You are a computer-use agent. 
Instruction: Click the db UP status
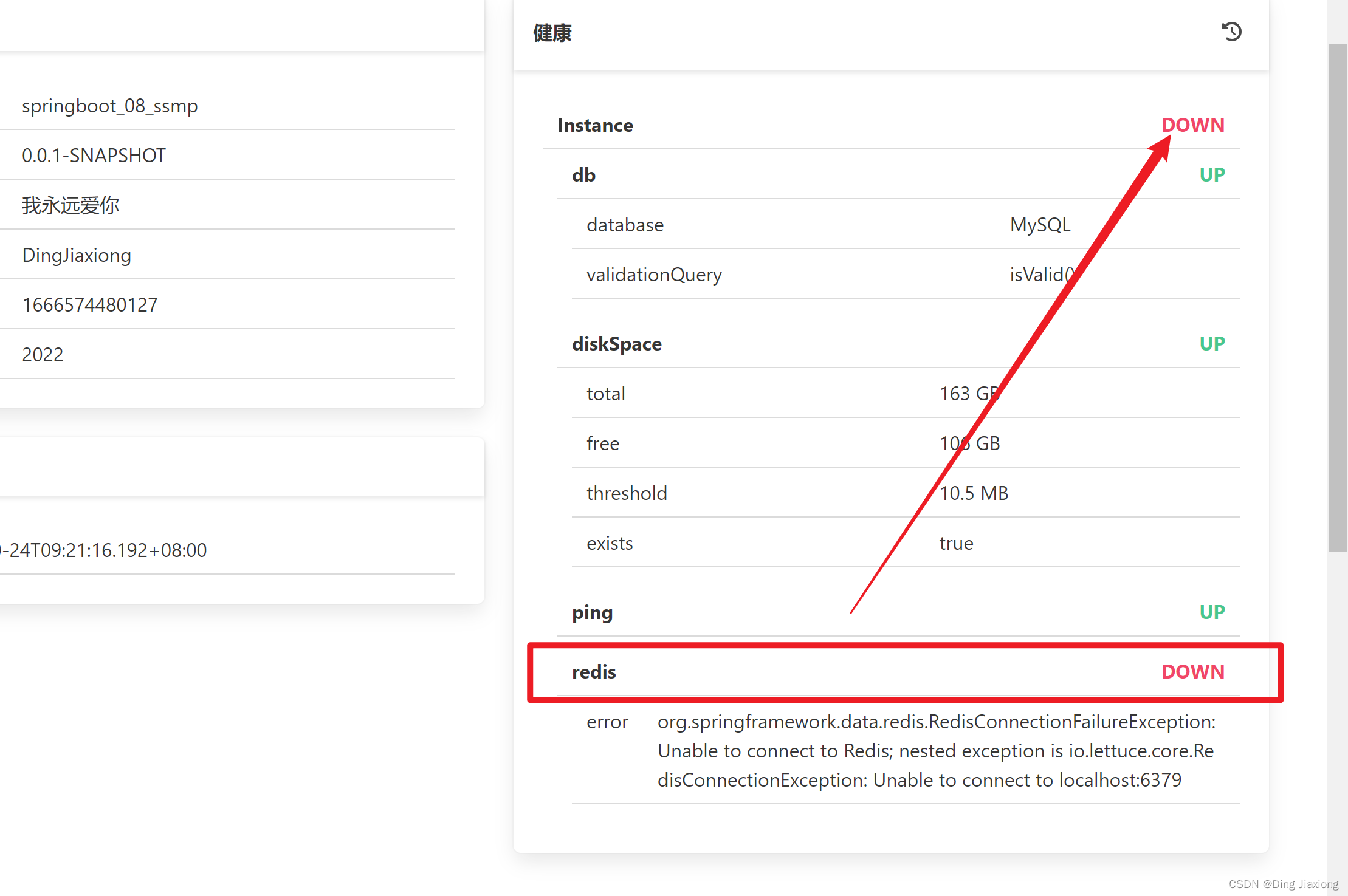(1212, 175)
